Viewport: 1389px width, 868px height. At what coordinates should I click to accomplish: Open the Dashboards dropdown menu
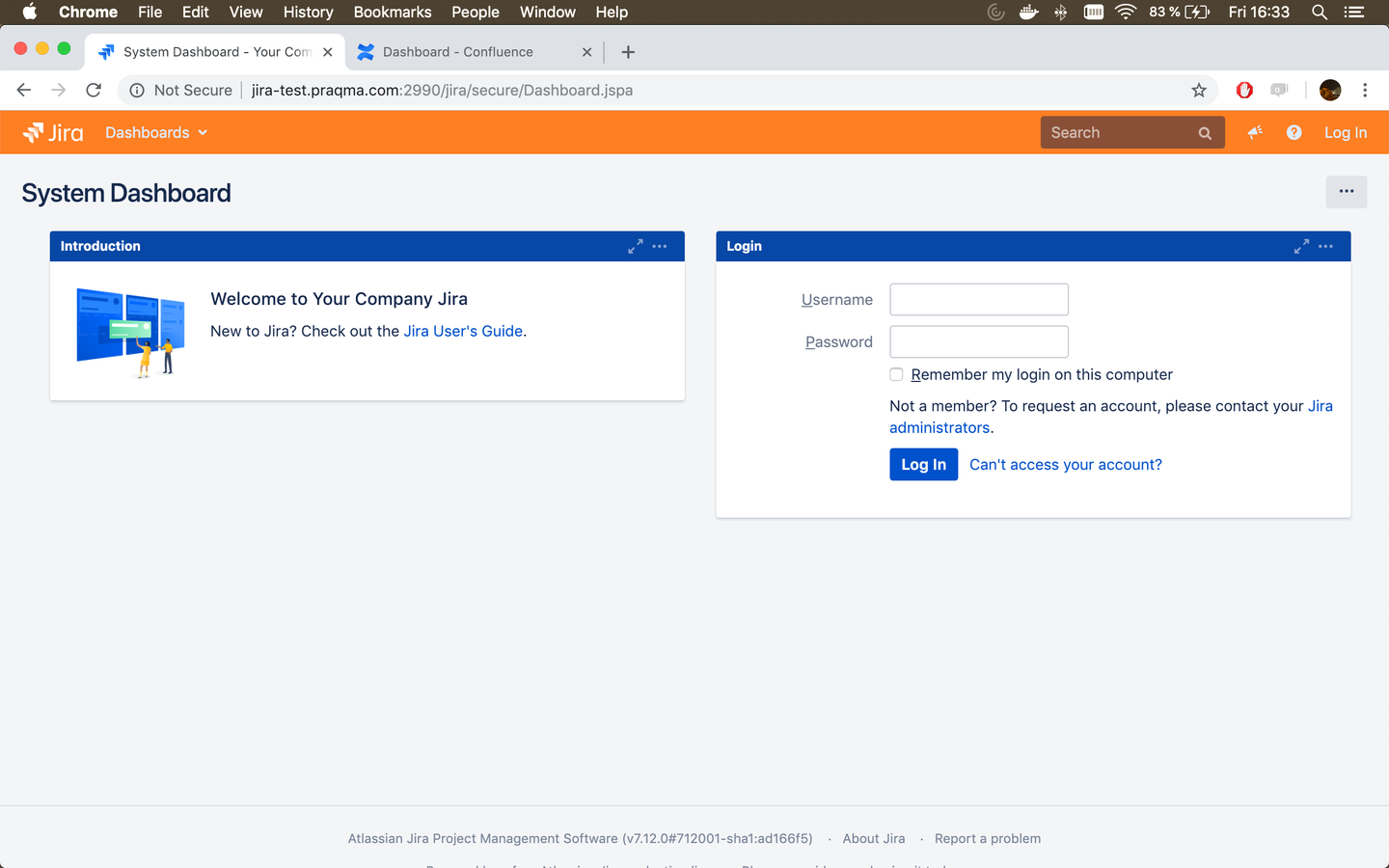[x=156, y=132]
